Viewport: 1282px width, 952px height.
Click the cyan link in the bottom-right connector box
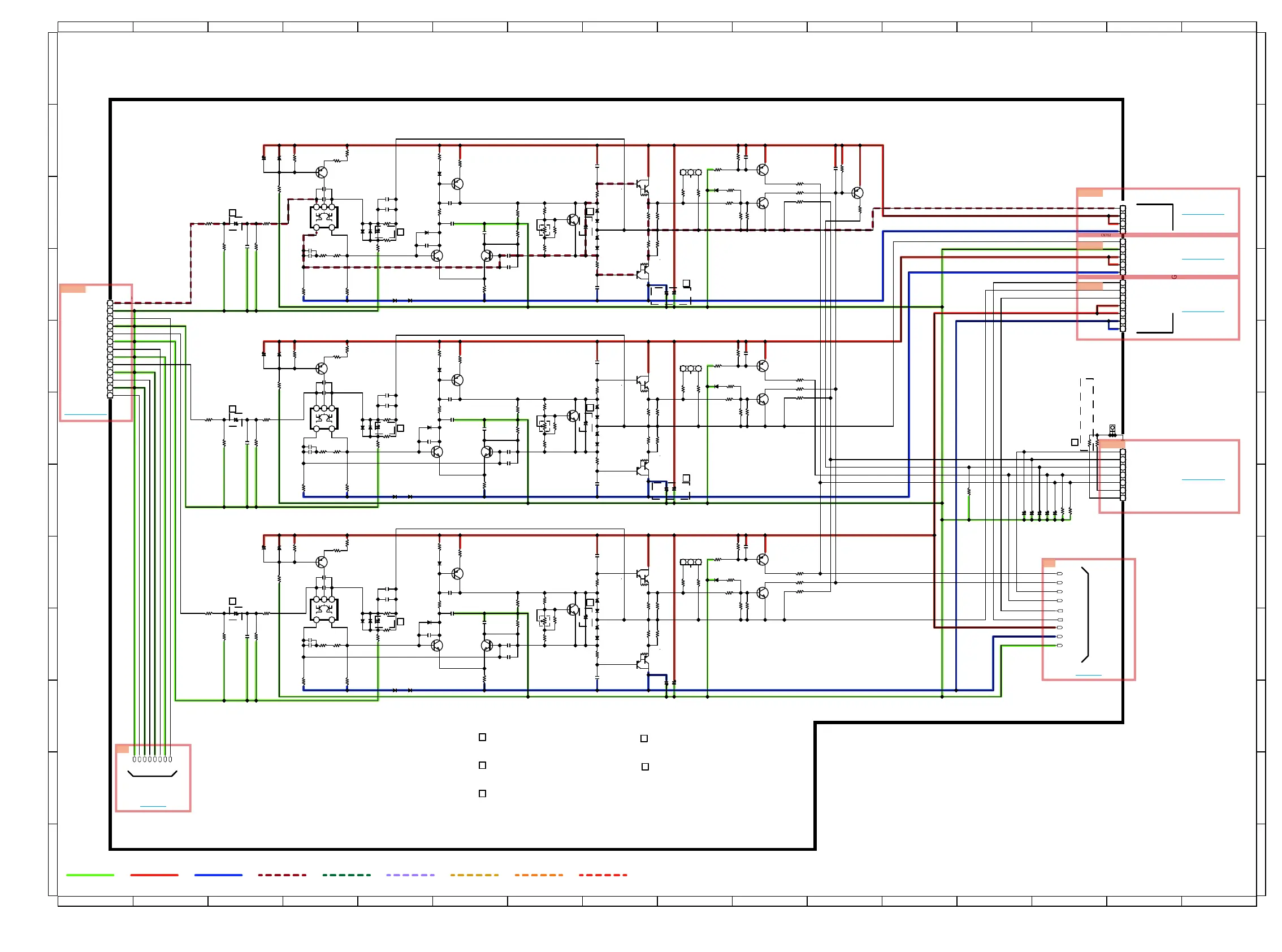pyautogui.click(x=1089, y=676)
